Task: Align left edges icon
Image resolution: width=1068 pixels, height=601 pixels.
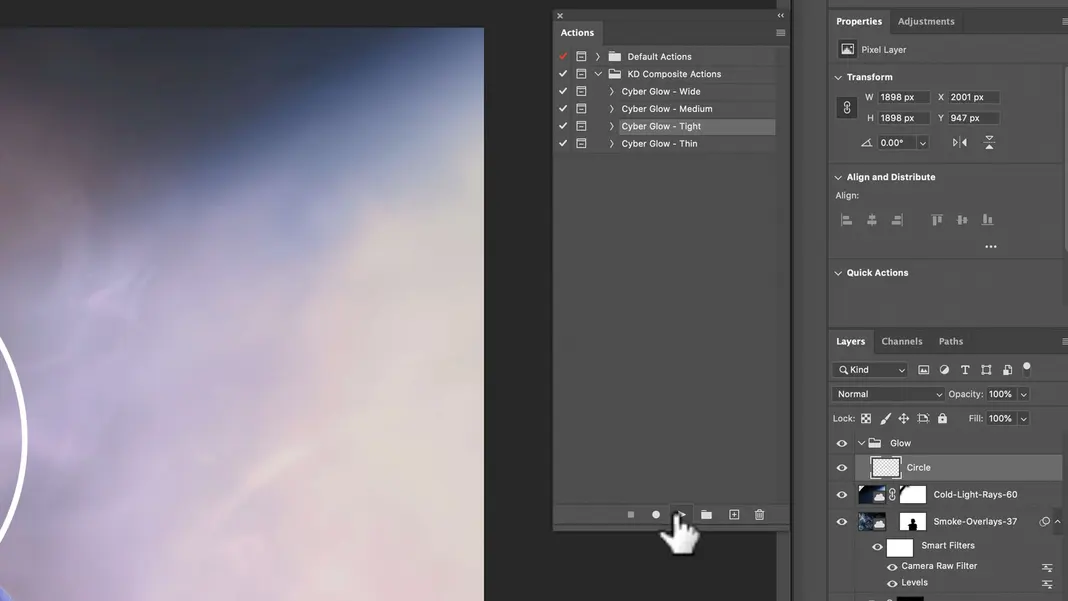Action: click(x=847, y=220)
